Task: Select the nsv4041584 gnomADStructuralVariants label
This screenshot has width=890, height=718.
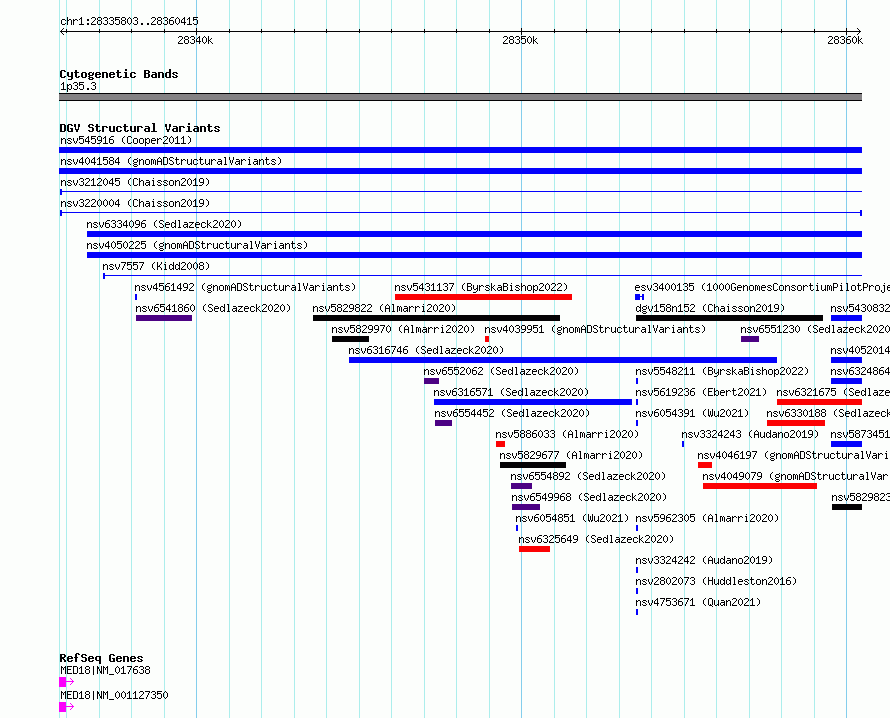Action: [x=171, y=161]
